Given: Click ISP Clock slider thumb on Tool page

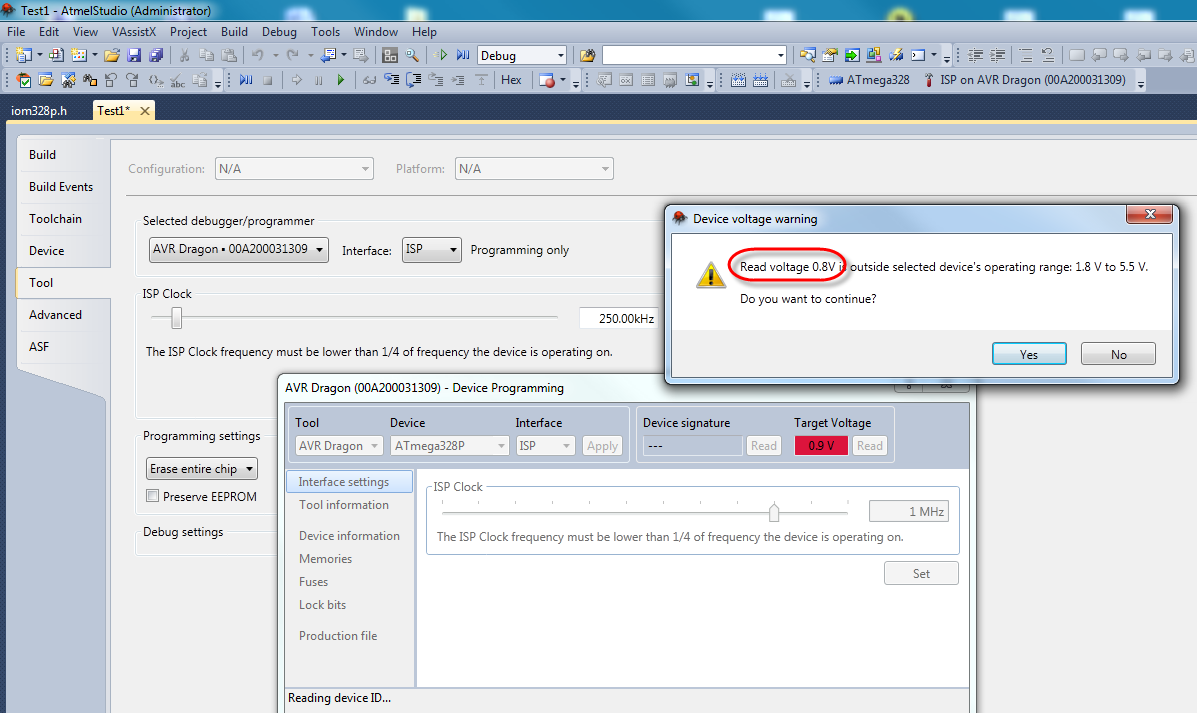Looking at the screenshot, I should click(176, 318).
